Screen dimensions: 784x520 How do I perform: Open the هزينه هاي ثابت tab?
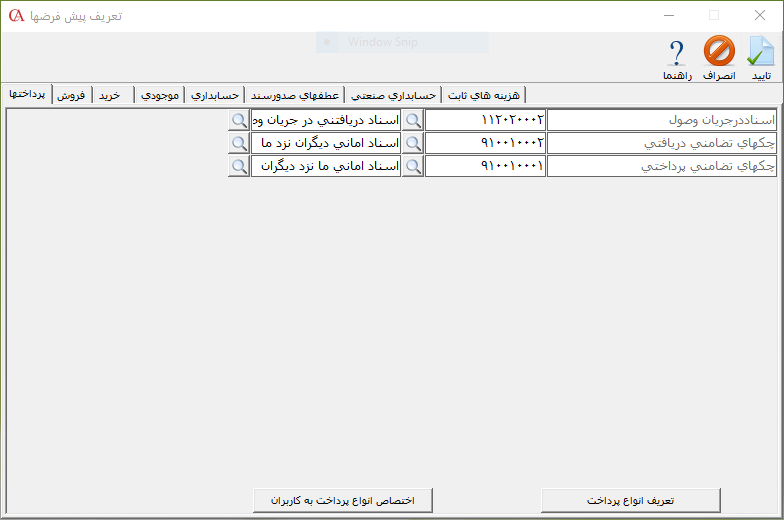[x=485, y=95]
